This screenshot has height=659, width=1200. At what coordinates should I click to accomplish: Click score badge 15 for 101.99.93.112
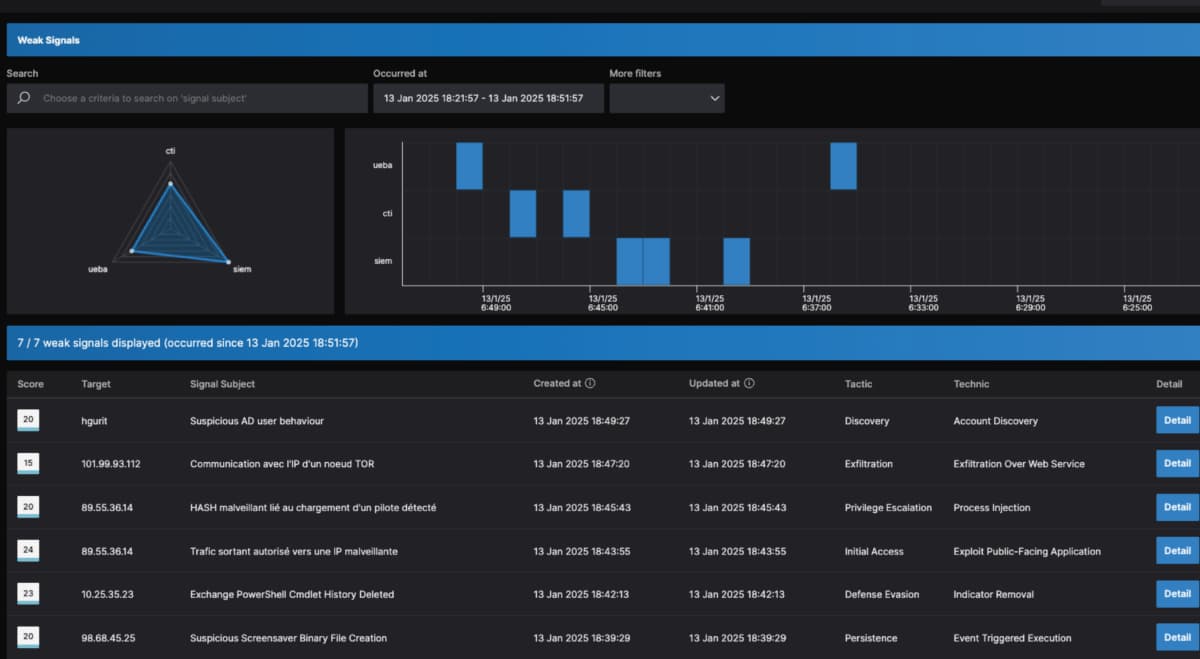point(28,464)
